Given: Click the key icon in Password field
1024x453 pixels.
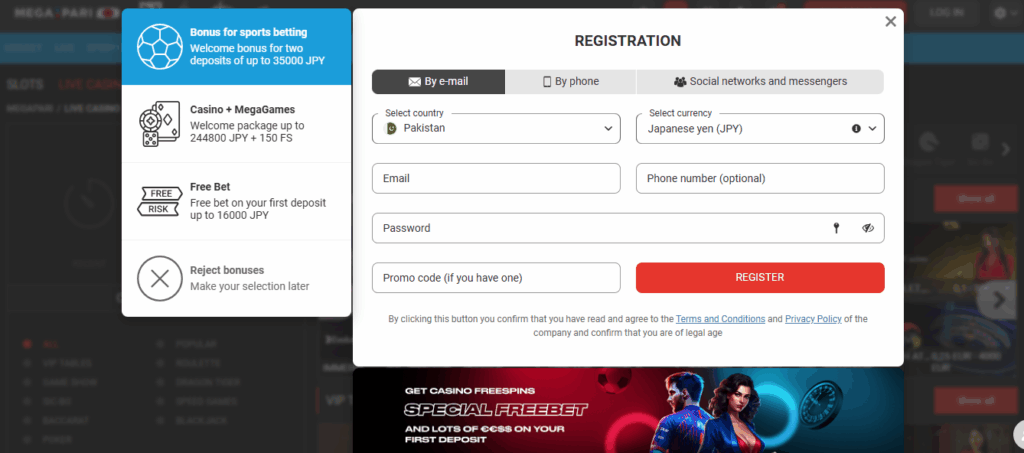Looking at the screenshot, I should click(836, 228).
